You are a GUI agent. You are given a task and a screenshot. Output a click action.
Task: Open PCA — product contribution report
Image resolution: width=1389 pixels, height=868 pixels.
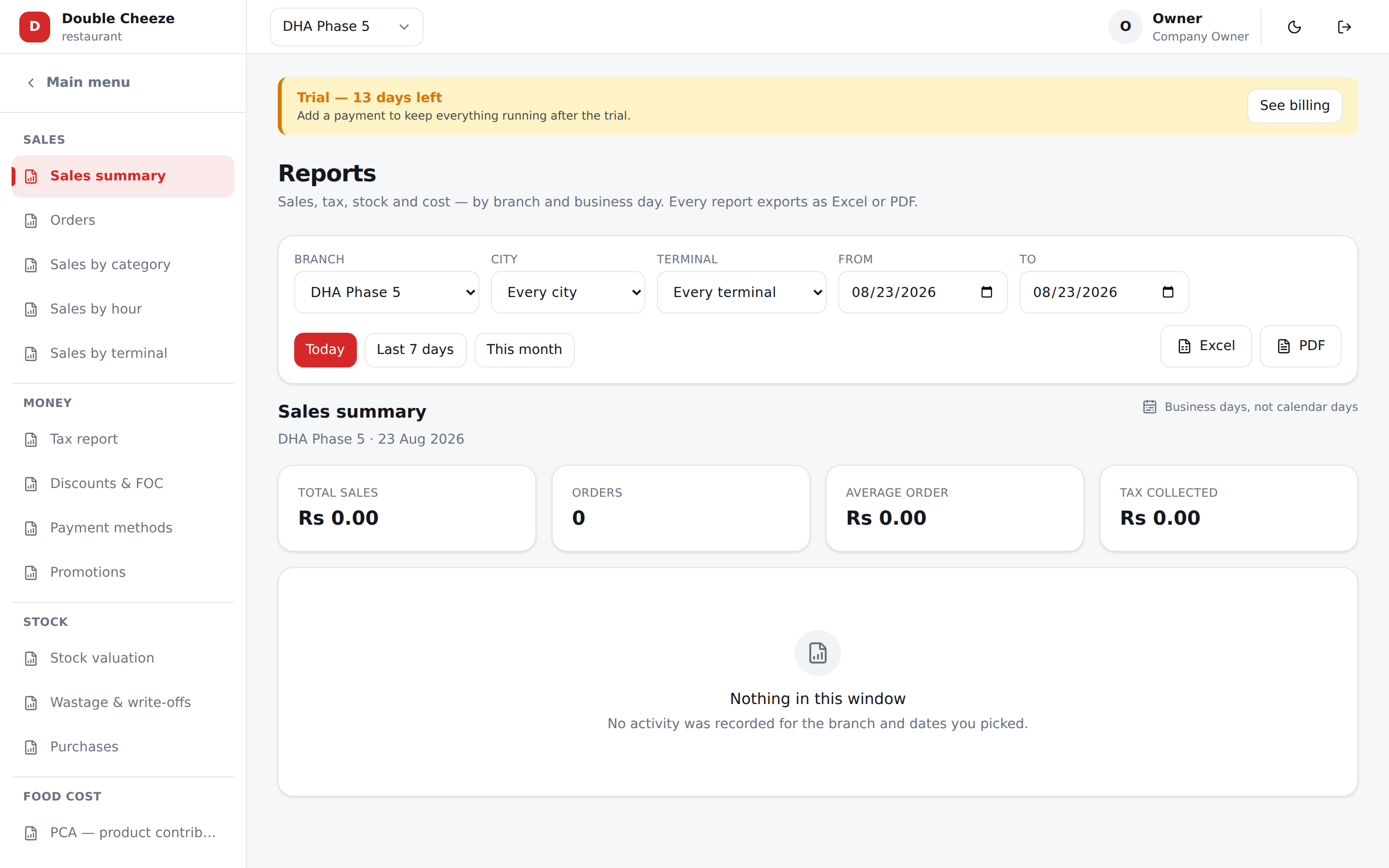point(123,833)
